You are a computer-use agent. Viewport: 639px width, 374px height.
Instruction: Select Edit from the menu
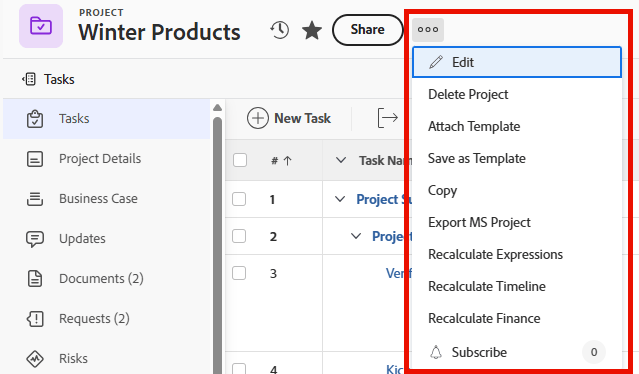517,62
